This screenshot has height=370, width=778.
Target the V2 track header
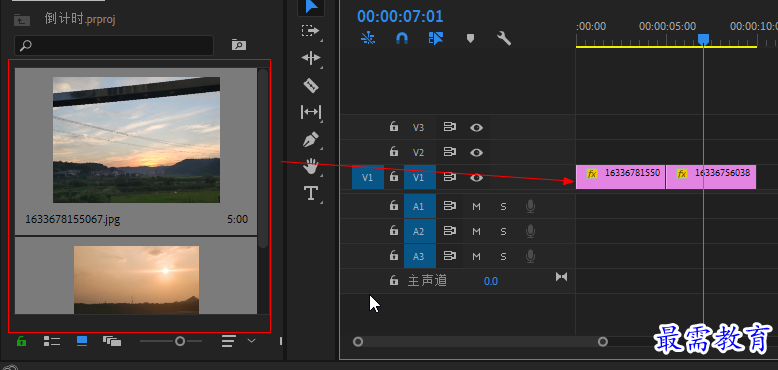(x=419, y=152)
